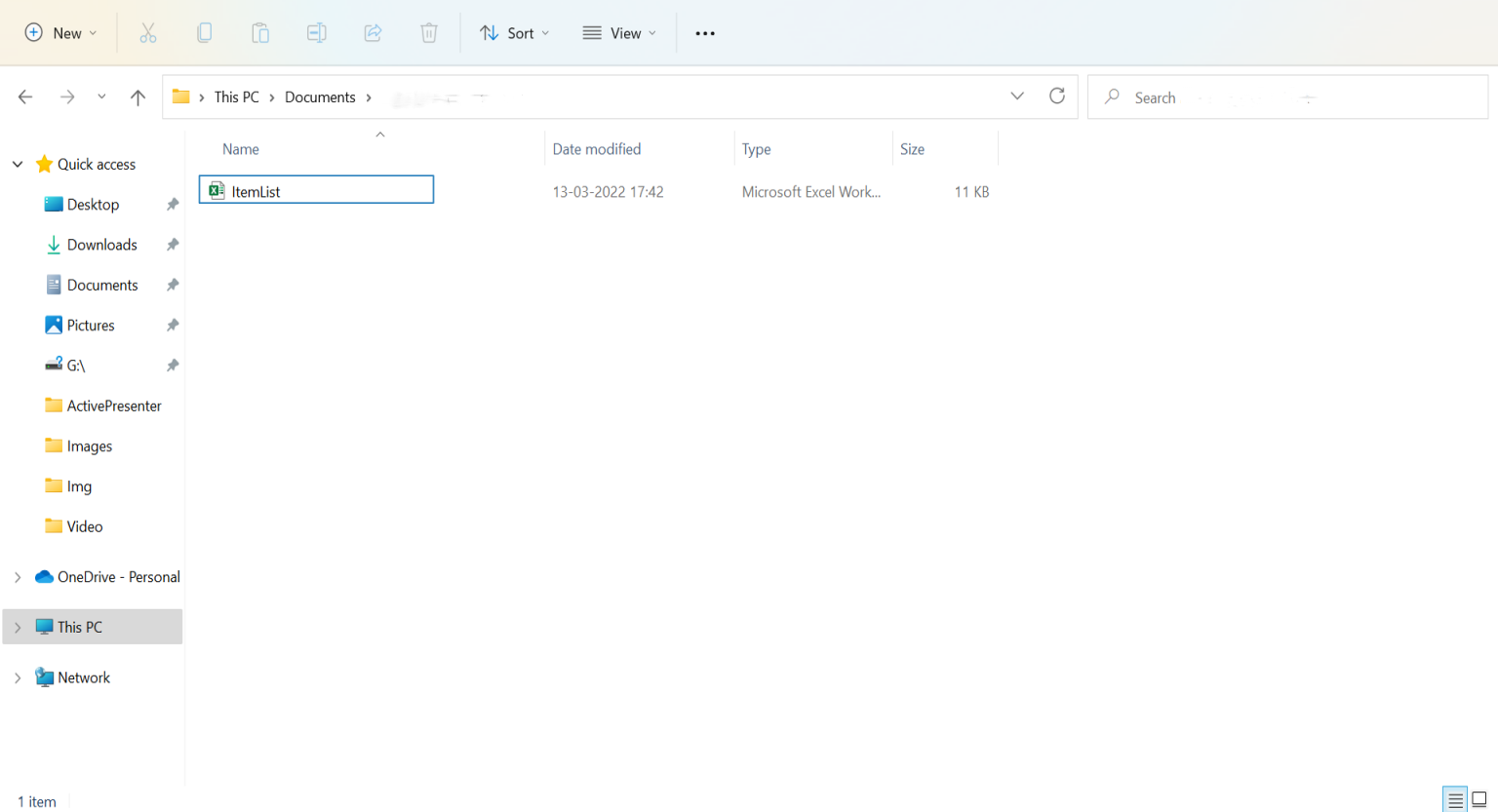
Task: Sort by the Size column header
Action: tap(913, 149)
